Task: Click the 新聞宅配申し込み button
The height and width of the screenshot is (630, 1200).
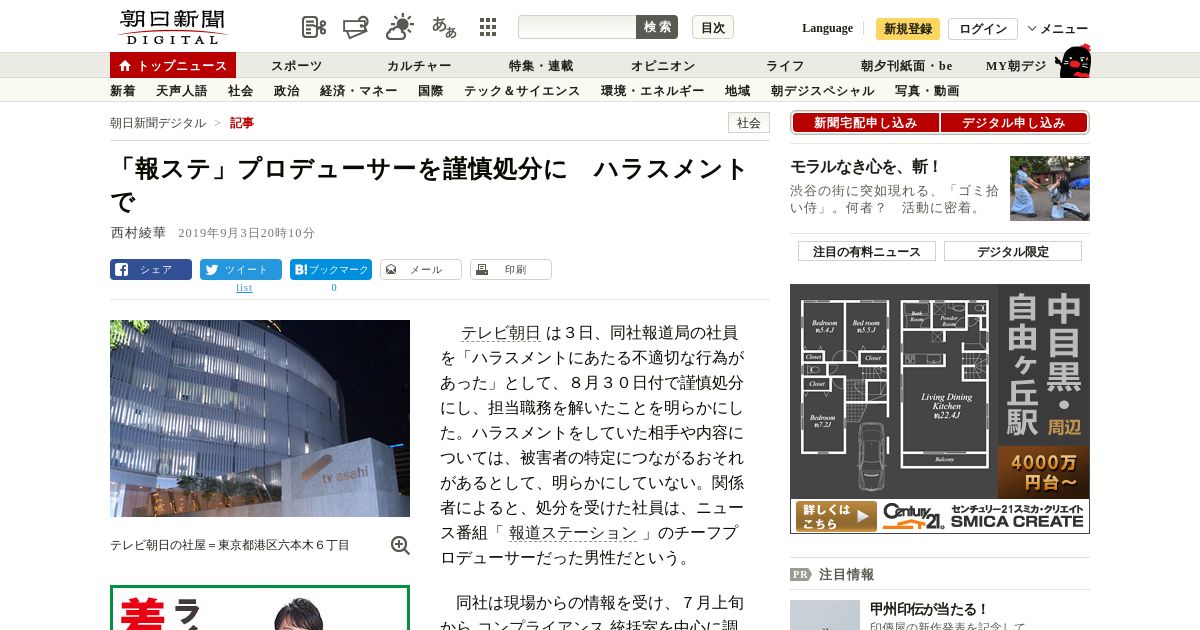Action: tap(866, 123)
